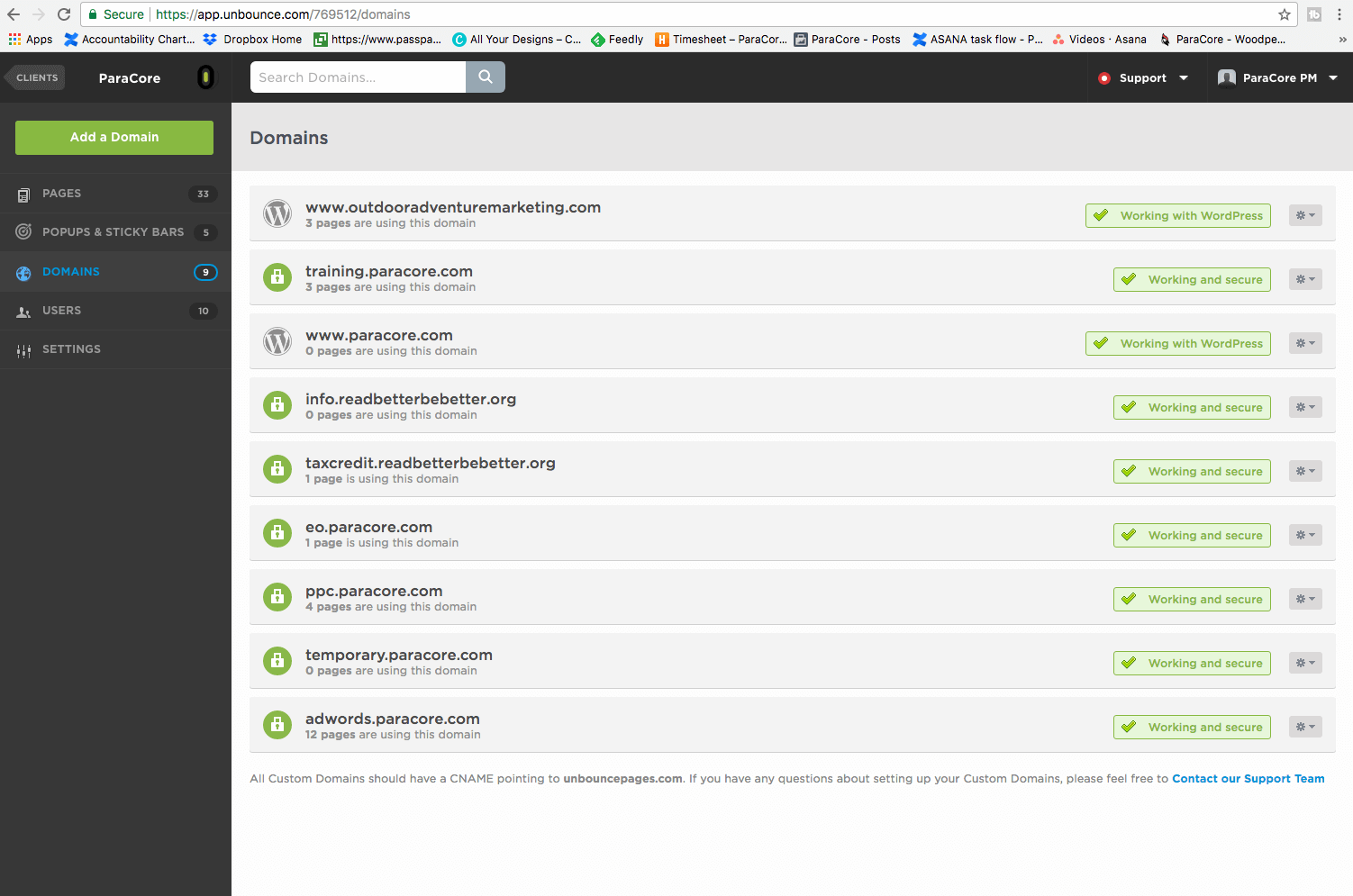The height and width of the screenshot is (896, 1353).
Task: Click the lock icon for ppc.paracore.com
Action: (277, 597)
